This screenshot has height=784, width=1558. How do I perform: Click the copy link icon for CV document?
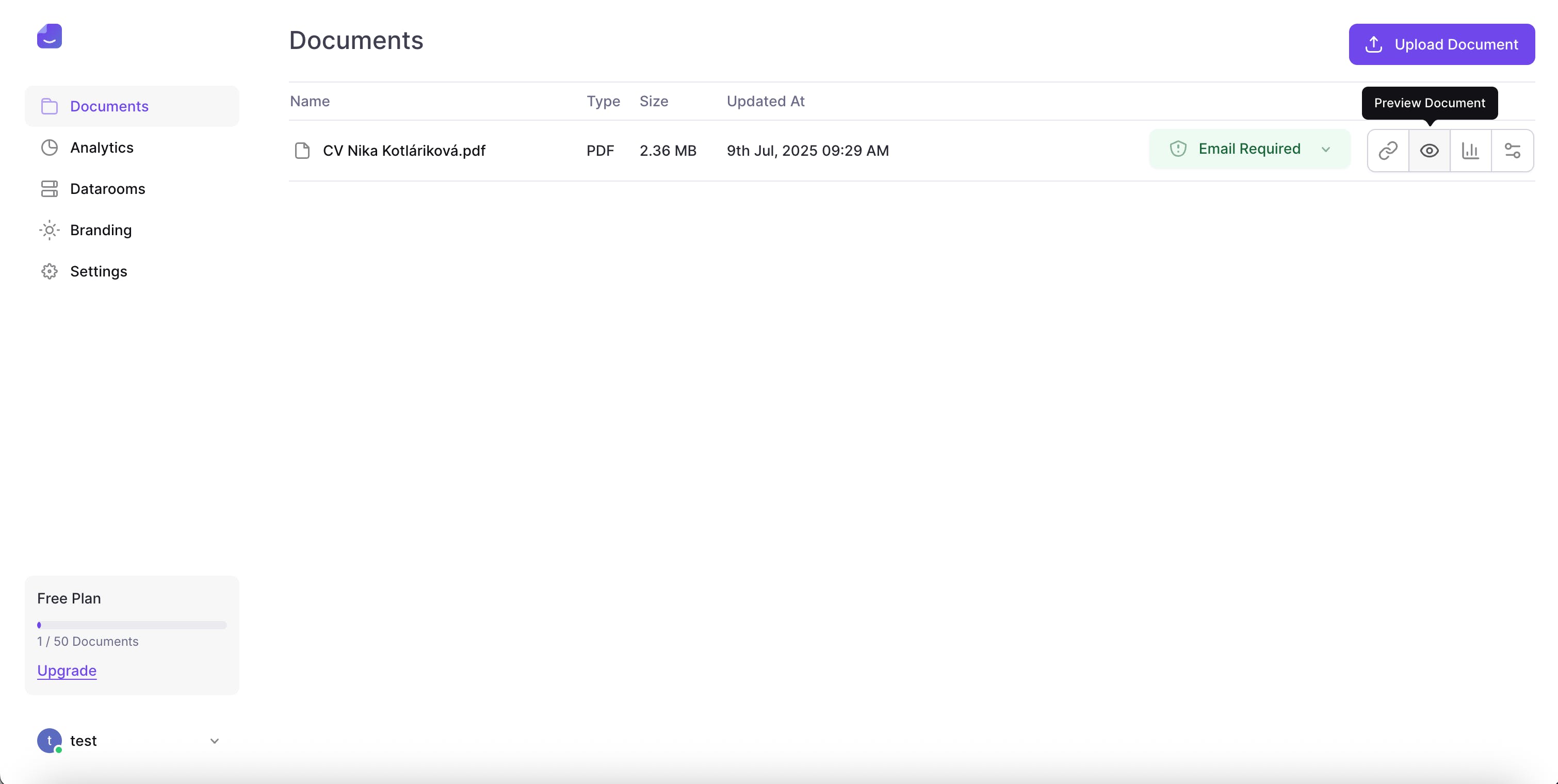1388,151
